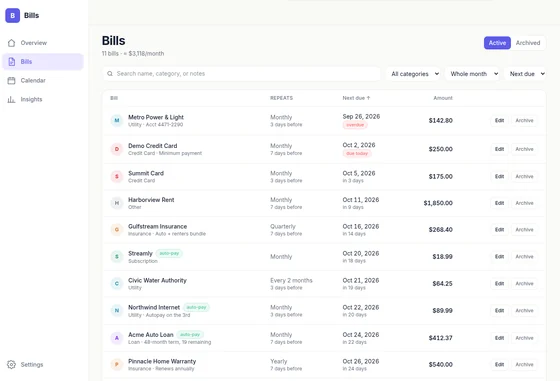Image resolution: width=560 pixels, height=381 pixels.
Task: Click the $412.37 amount
Action: click(440, 338)
